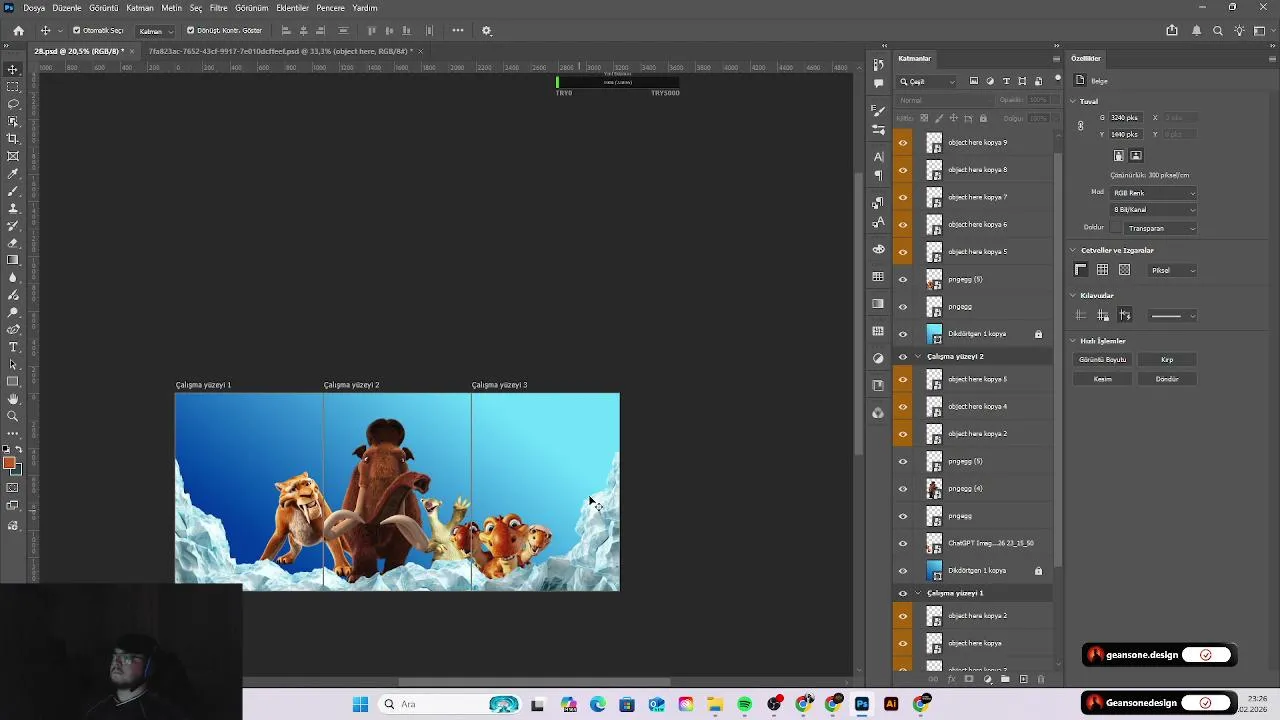Click the Kırp button
This screenshot has width=1280, height=720.
click(x=1167, y=359)
